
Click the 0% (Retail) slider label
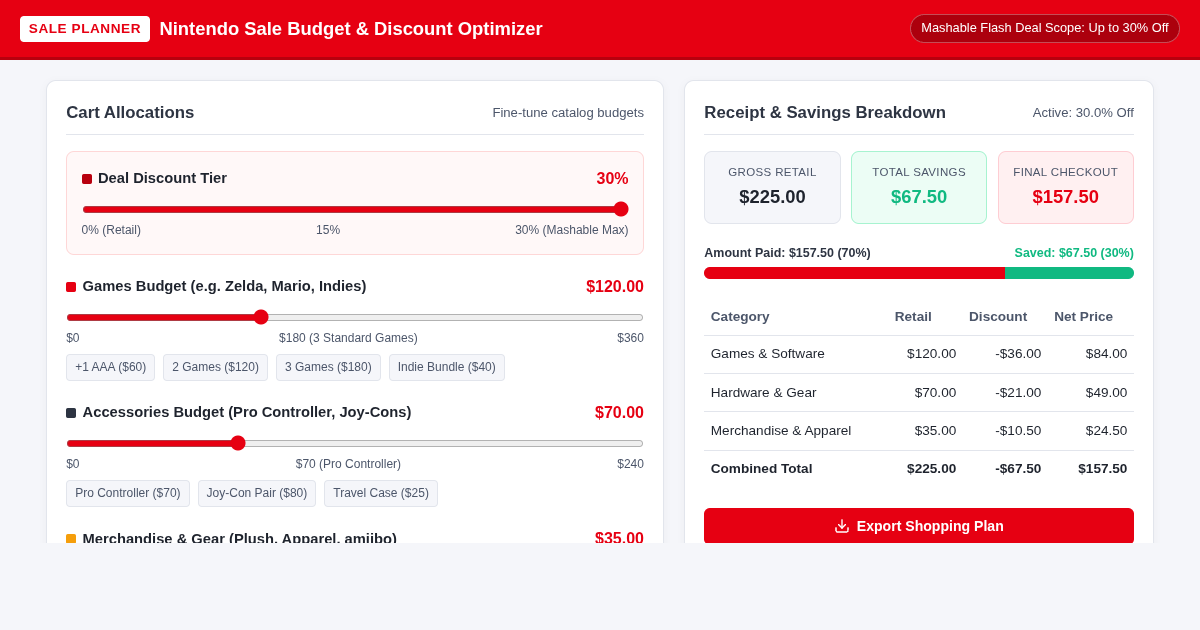pyautogui.click(x=111, y=230)
